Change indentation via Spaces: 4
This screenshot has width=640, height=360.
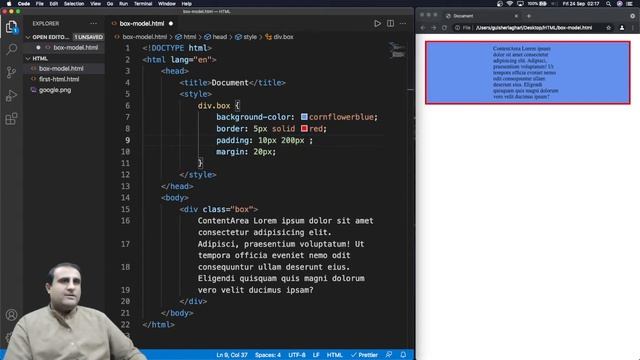click(x=268, y=355)
